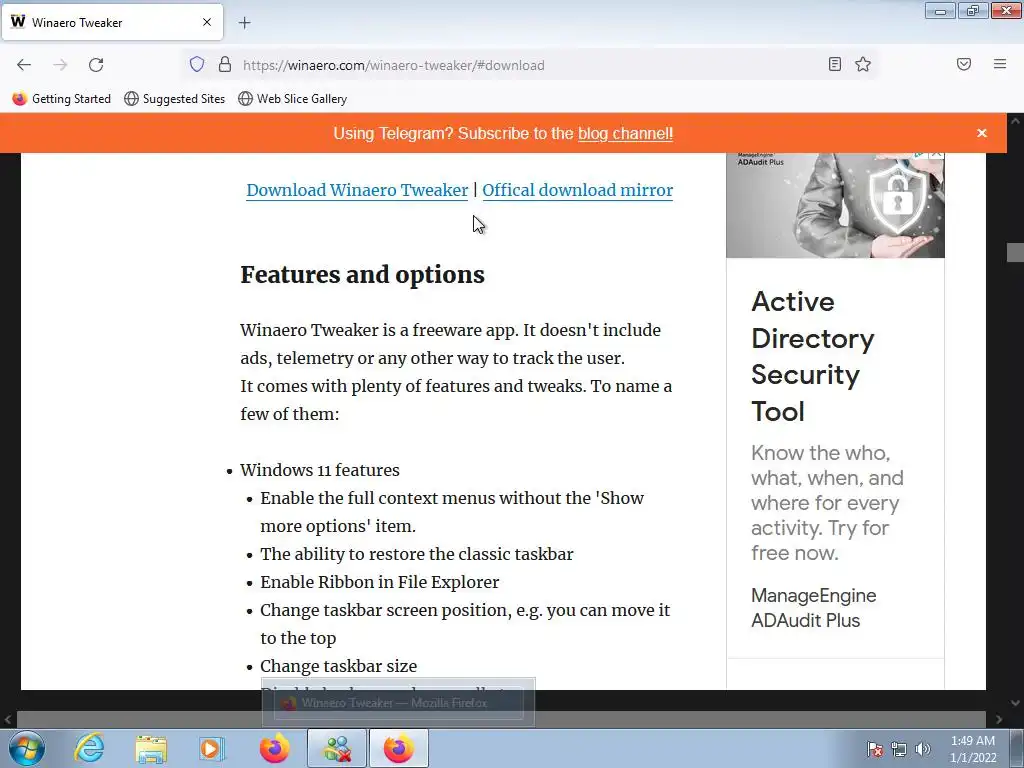Close the Winaero Tweaker tab
1024x768 pixels.
coord(207,22)
